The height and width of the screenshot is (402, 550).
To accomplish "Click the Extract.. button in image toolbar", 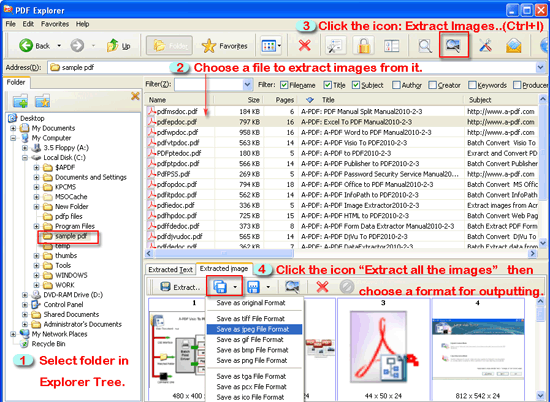I will click(180, 287).
